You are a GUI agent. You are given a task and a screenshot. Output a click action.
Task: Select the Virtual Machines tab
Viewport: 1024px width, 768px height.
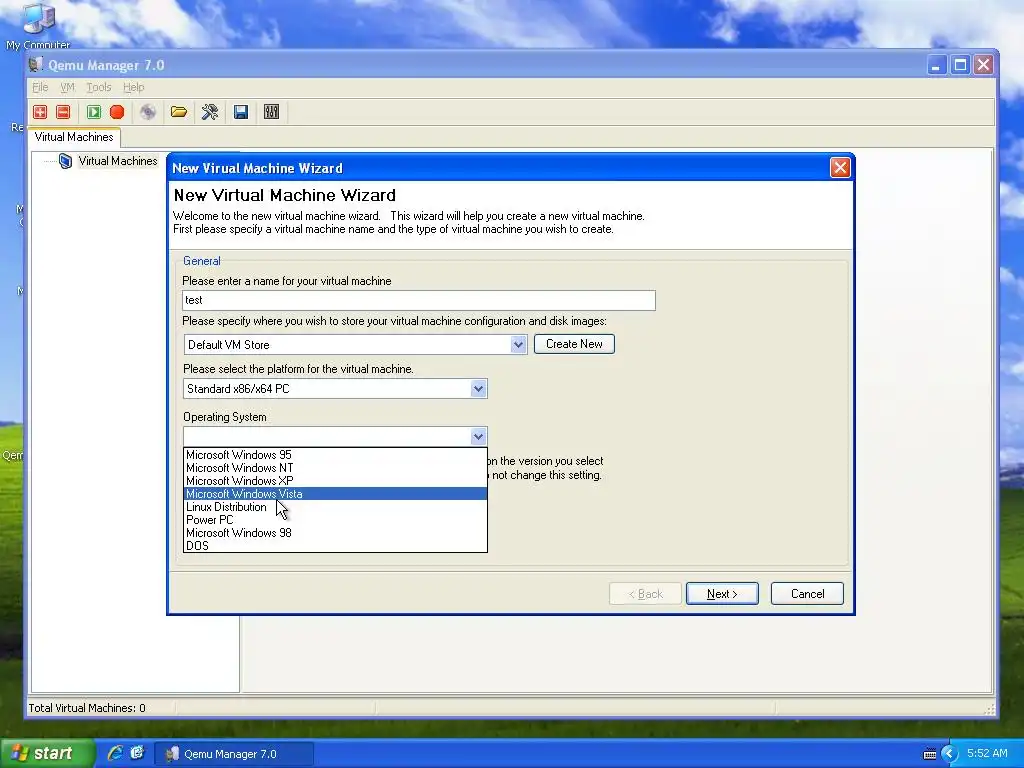tap(74, 137)
